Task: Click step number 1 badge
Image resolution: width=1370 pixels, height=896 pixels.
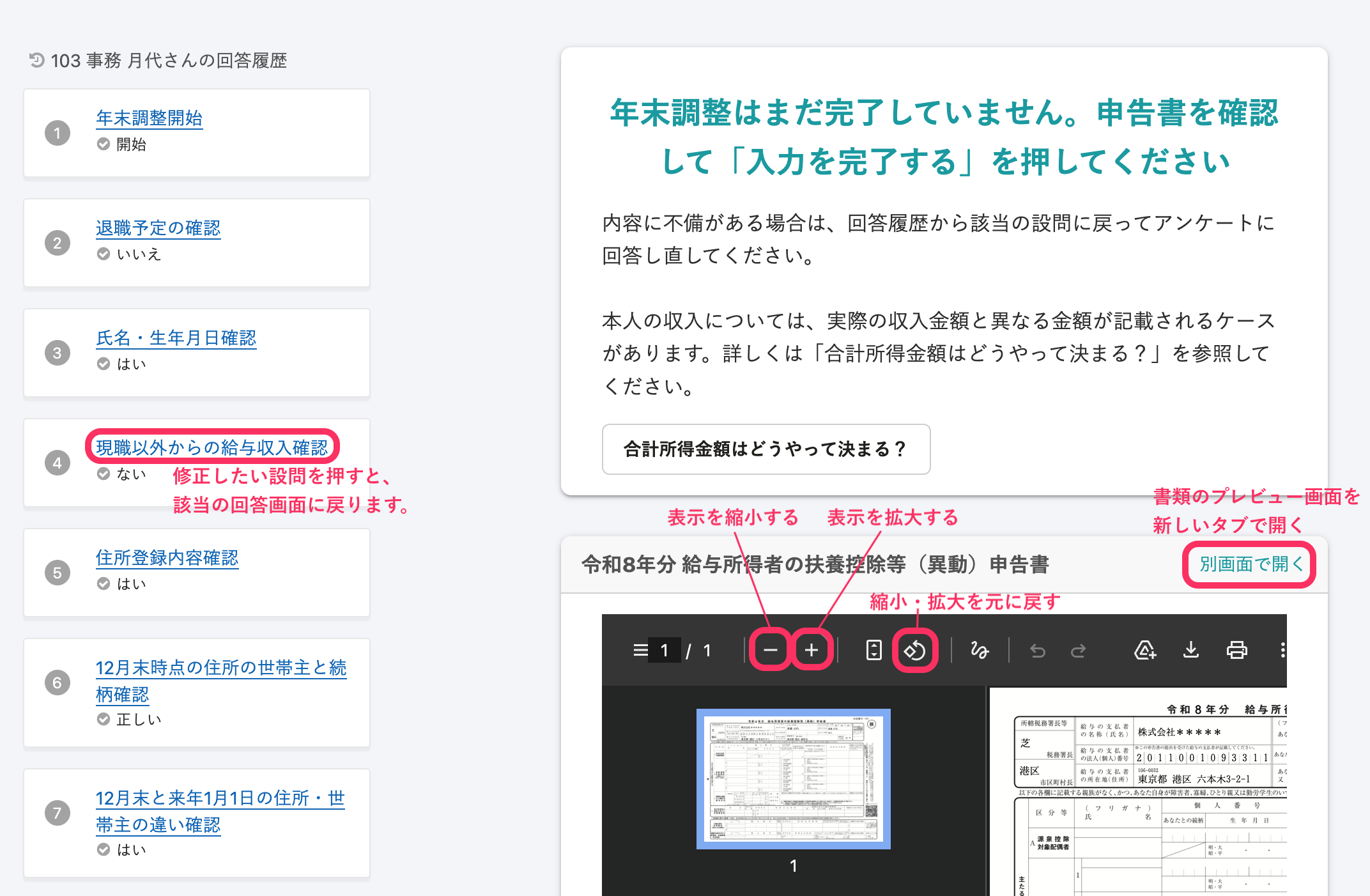Action: click(58, 133)
